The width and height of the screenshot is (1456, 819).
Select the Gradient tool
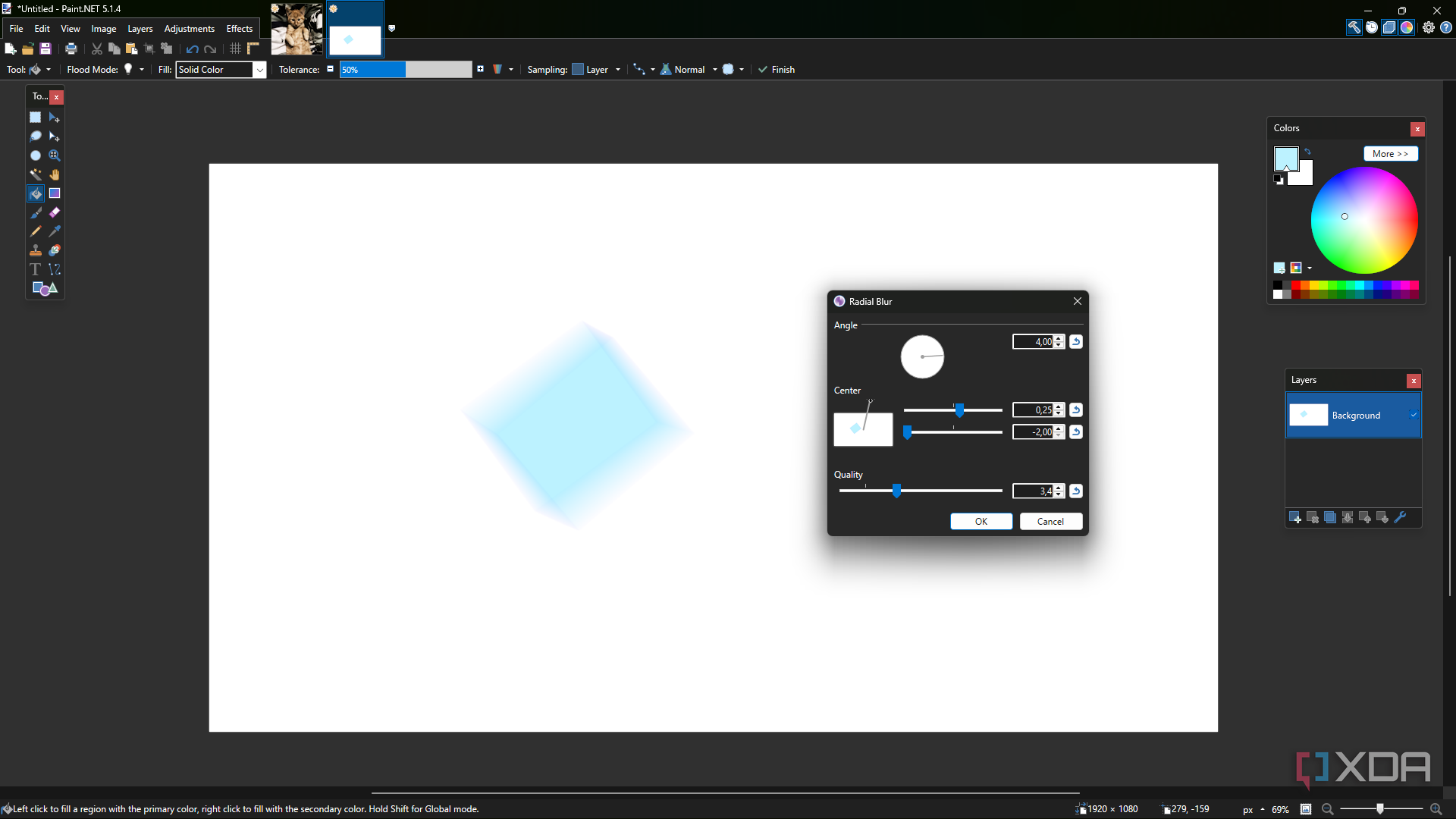coord(55,193)
